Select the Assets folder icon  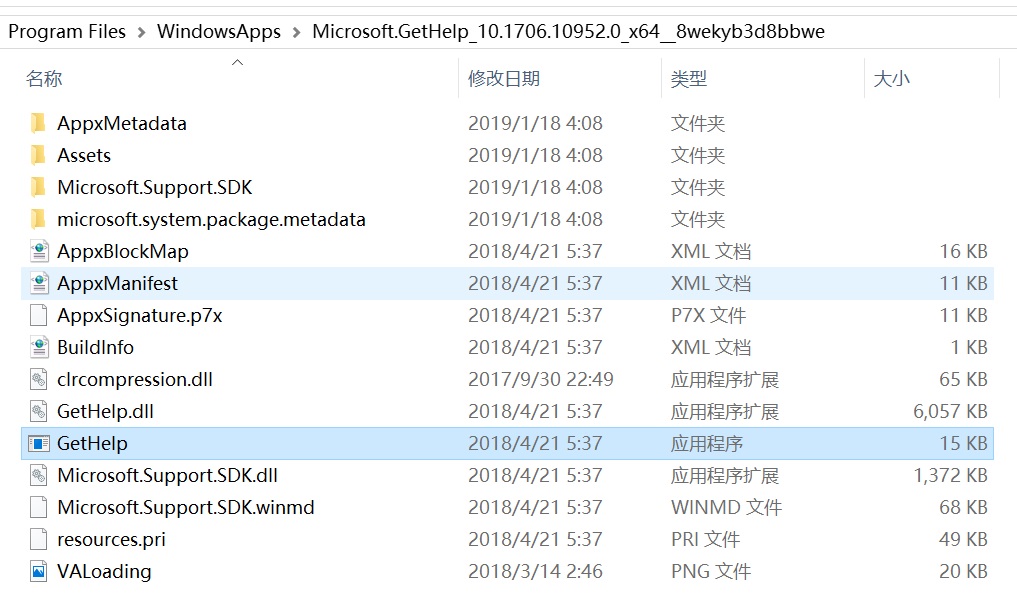[x=38, y=155]
